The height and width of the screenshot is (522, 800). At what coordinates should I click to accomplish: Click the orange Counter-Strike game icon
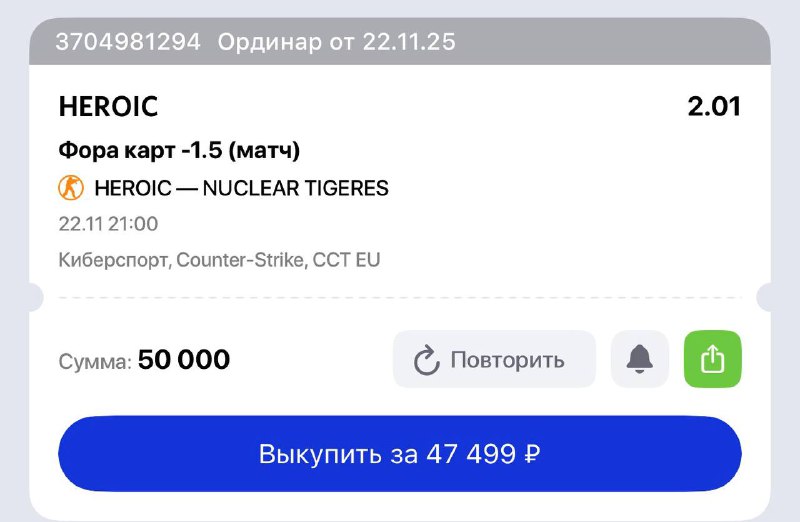(71, 187)
